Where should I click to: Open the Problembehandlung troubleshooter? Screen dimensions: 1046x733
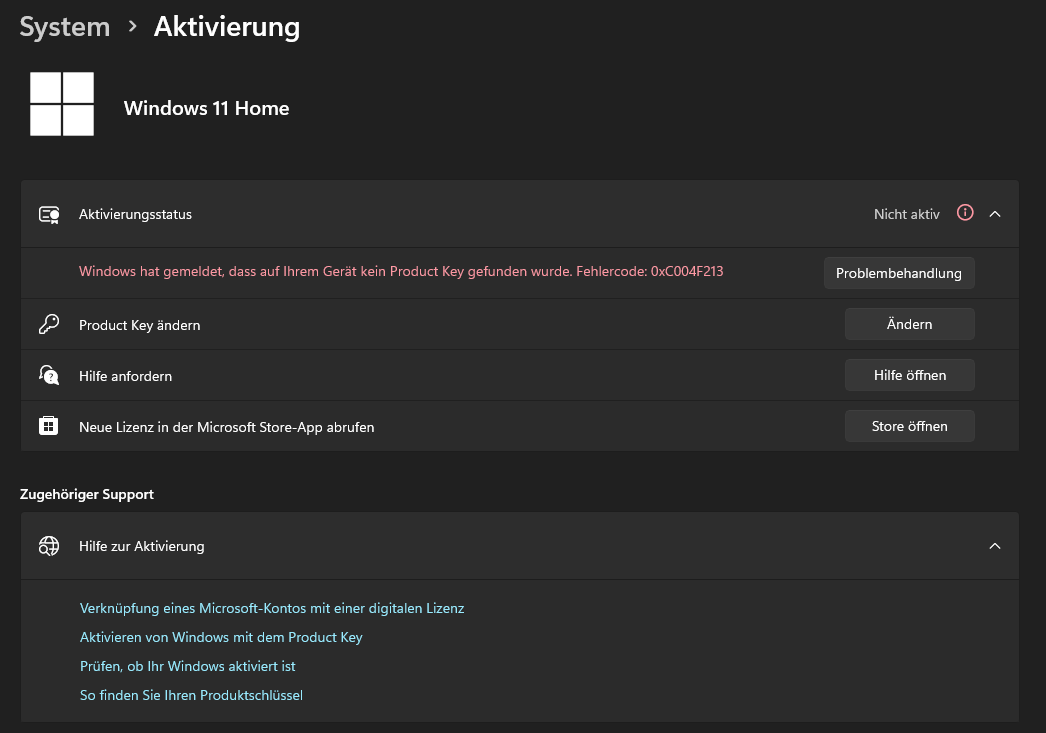coord(899,273)
